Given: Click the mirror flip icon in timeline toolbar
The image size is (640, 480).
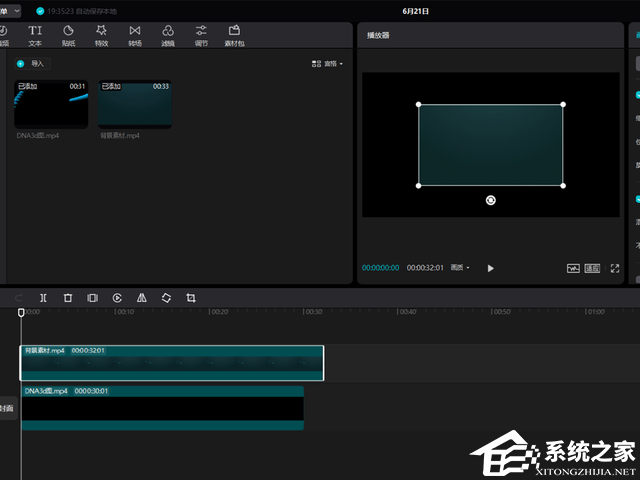Looking at the screenshot, I should 141,298.
